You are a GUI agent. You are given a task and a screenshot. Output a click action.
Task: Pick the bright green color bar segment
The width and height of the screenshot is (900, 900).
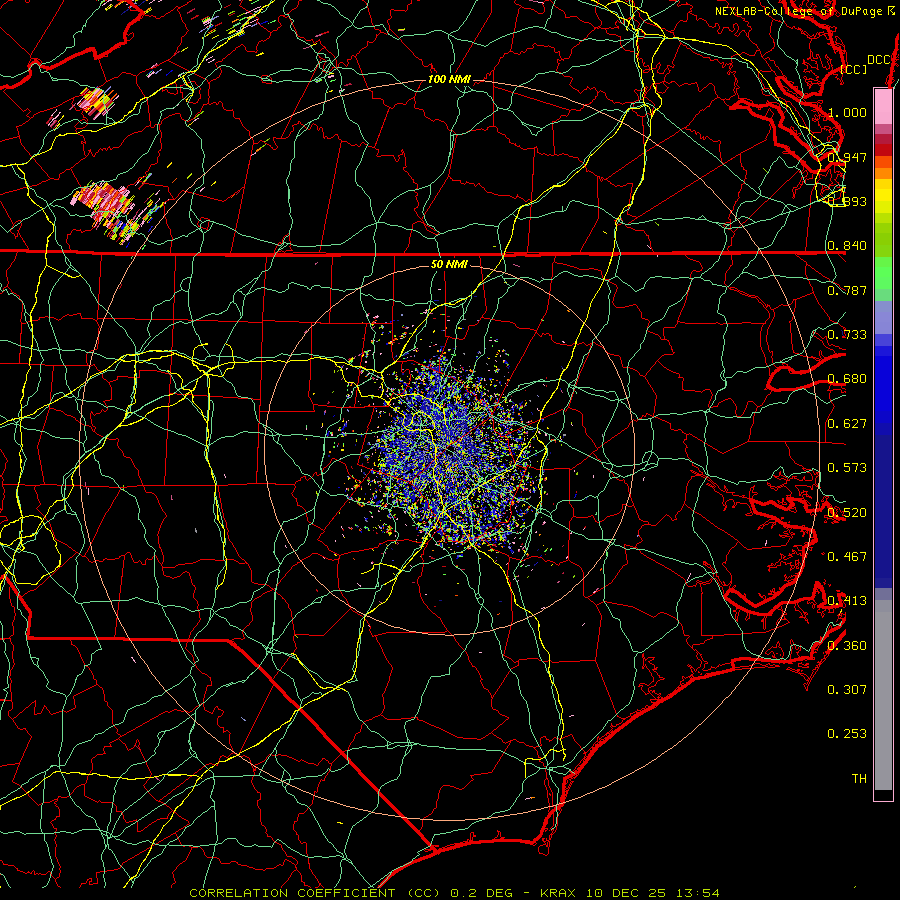(x=883, y=273)
